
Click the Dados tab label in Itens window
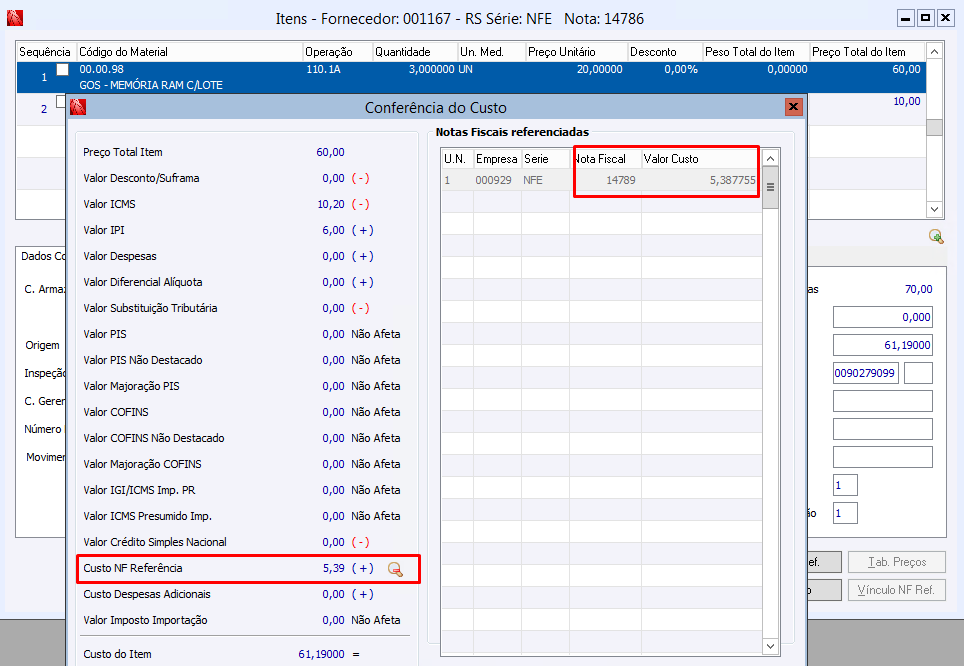click(42, 256)
